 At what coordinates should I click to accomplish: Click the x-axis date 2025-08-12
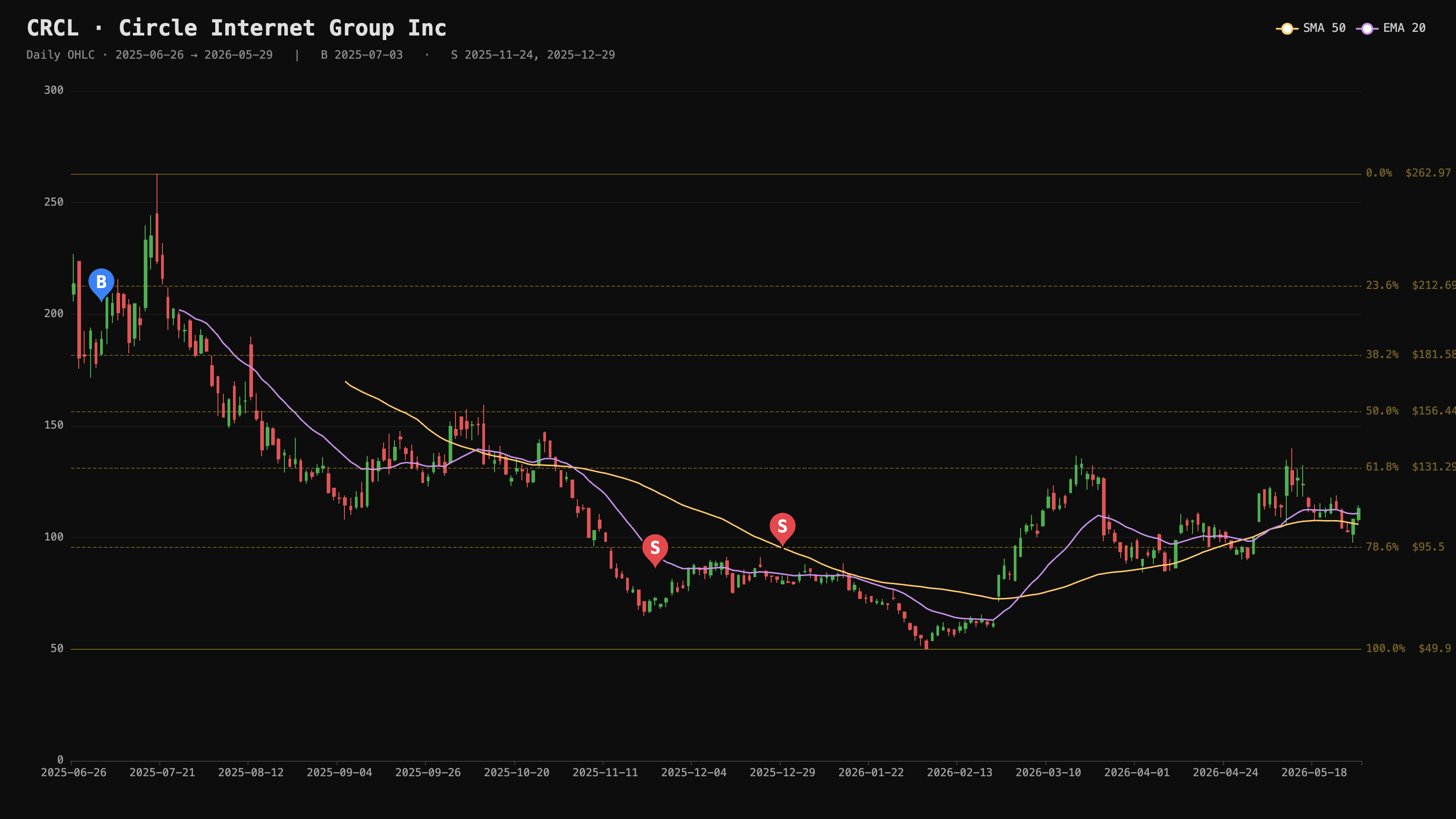pos(251,773)
